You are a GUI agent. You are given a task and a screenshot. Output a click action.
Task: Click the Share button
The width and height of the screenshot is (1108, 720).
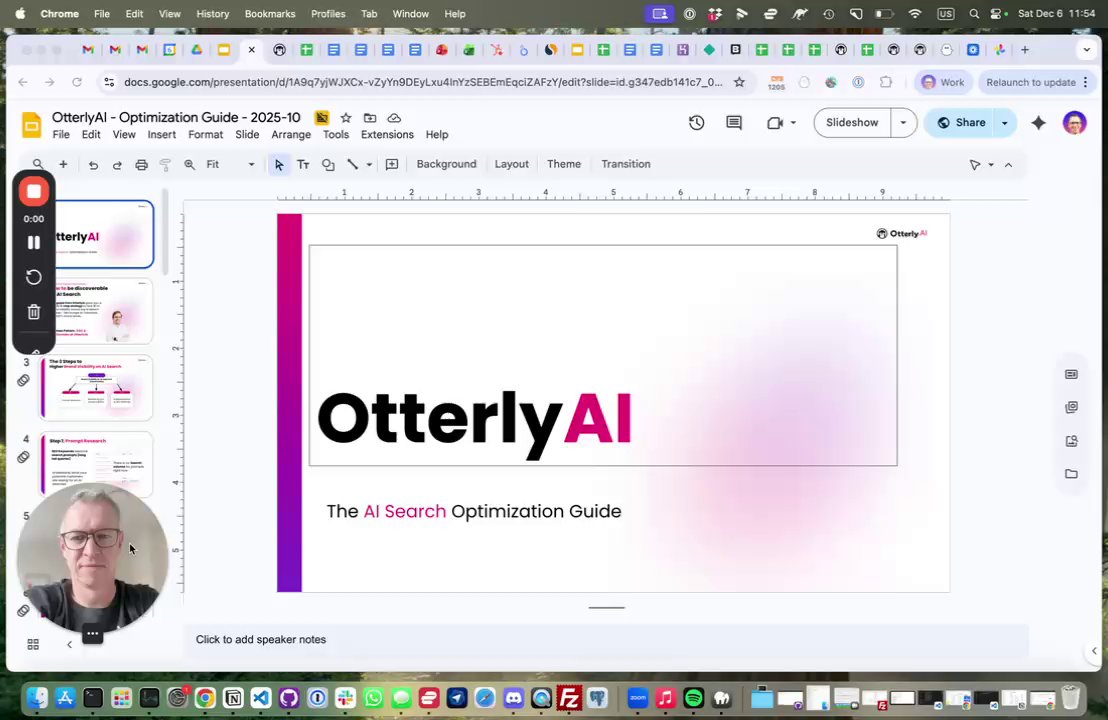click(x=961, y=122)
